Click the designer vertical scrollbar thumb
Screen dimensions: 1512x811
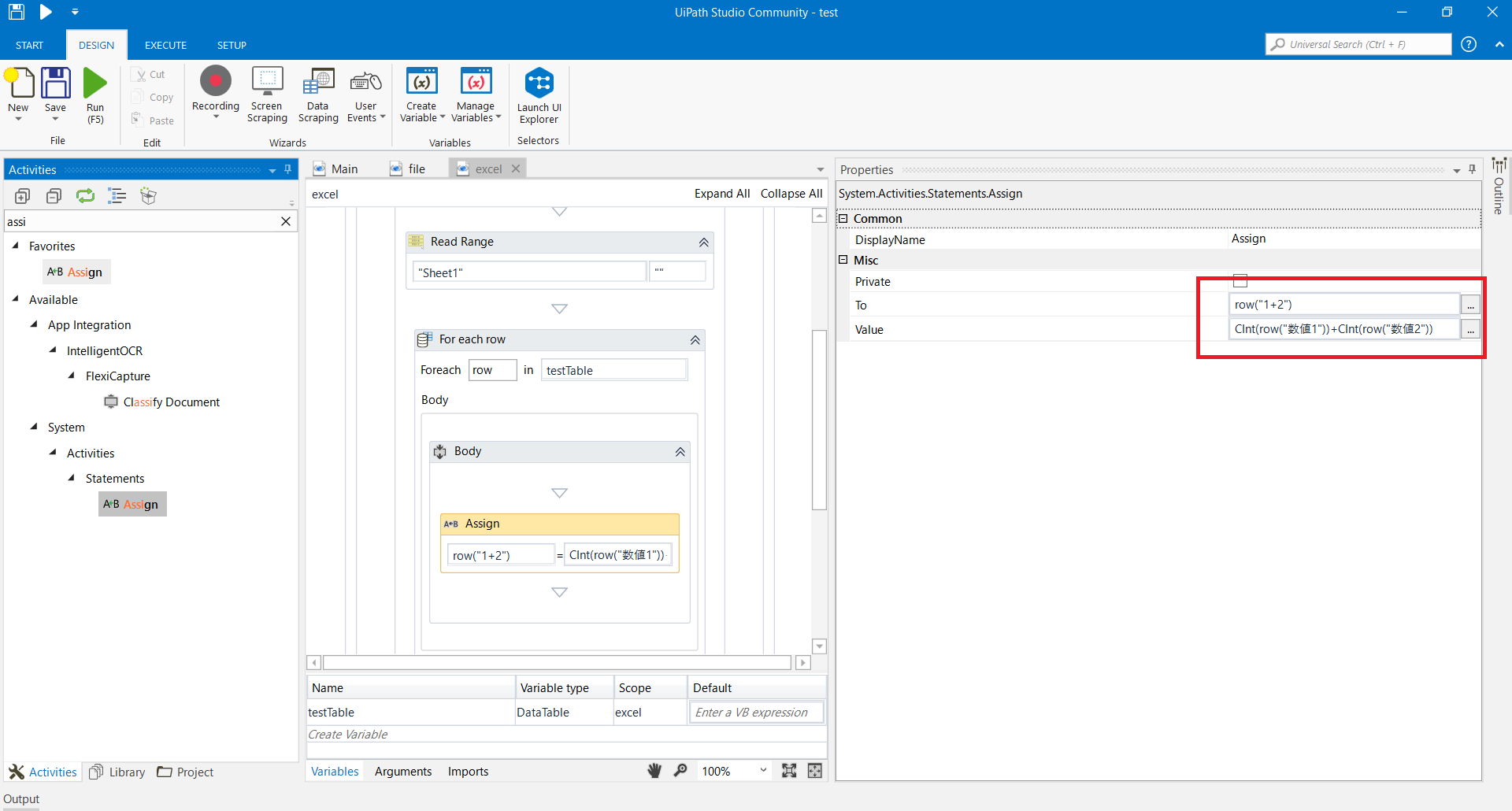click(x=819, y=420)
